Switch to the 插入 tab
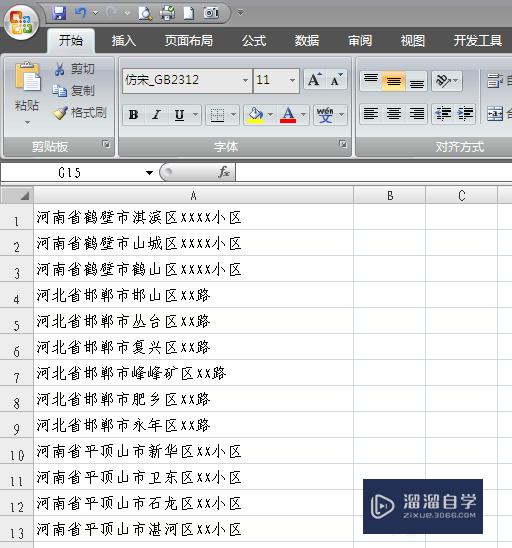This screenshot has height=548, width=512. click(x=123, y=41)
